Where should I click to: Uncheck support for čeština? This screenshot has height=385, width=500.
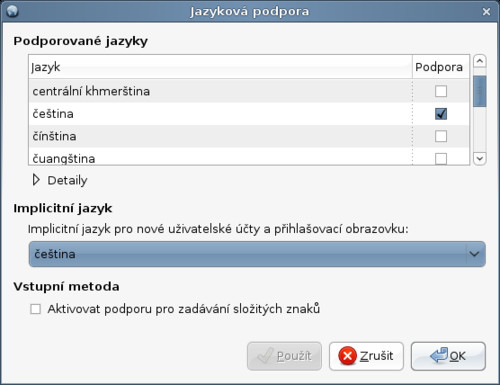[x=441, y=114]
